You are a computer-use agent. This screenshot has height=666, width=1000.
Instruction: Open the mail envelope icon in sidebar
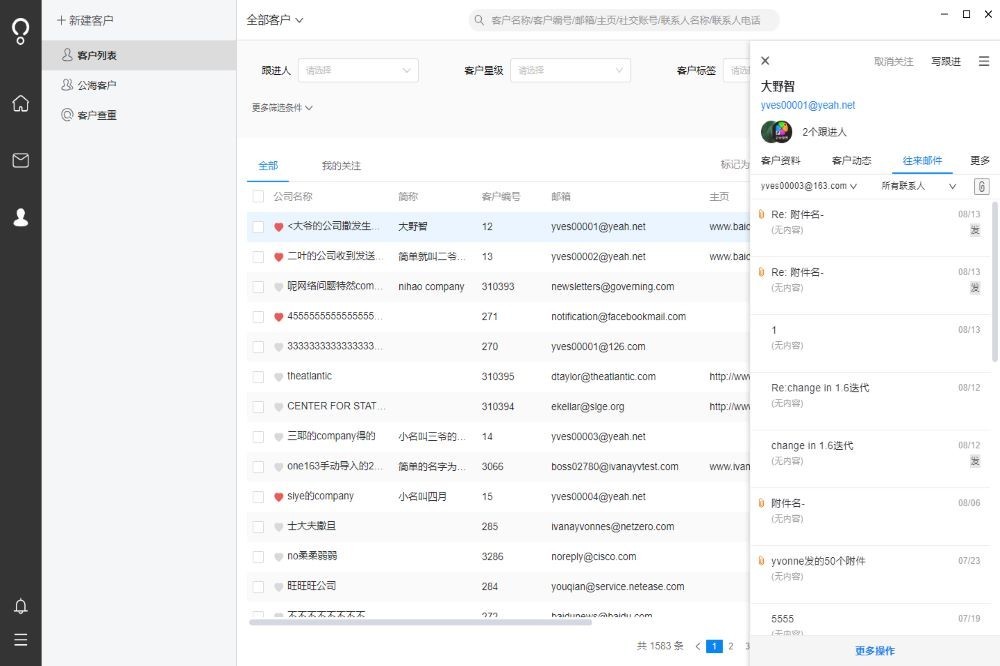tap(20, 160)
